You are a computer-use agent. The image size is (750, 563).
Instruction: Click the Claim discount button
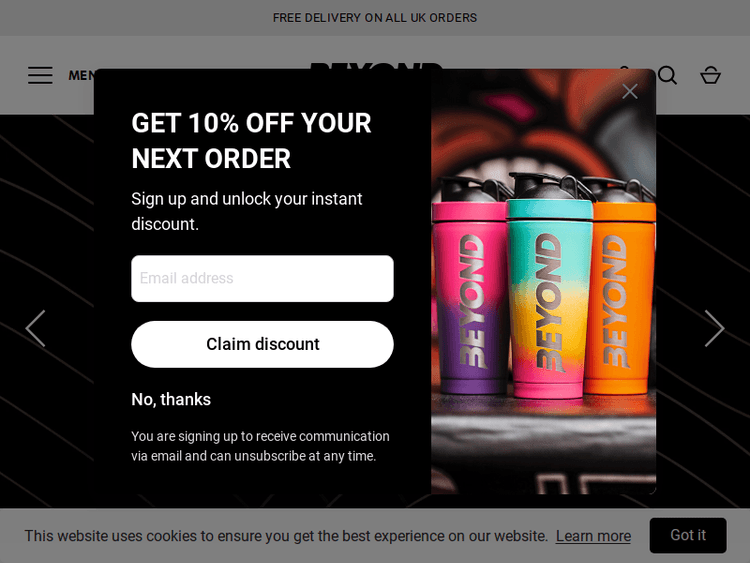262,344
